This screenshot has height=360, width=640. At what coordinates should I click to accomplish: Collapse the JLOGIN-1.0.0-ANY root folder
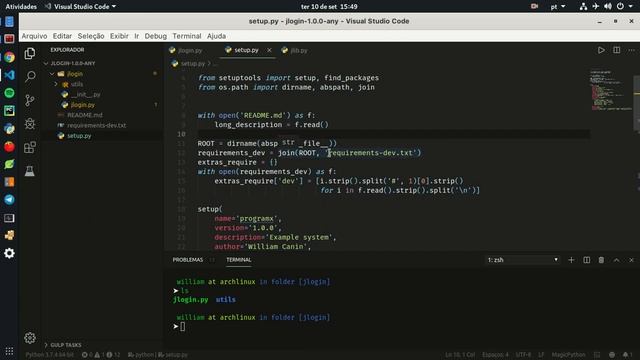pos(73,63)
